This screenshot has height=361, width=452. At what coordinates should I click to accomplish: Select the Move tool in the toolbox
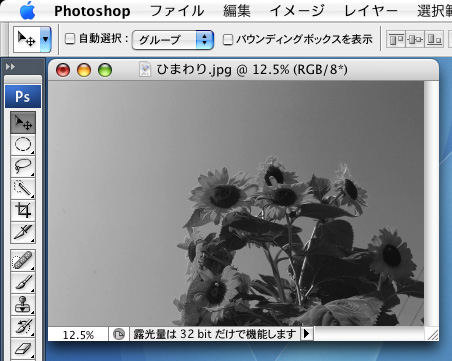[x=23, y=123]
